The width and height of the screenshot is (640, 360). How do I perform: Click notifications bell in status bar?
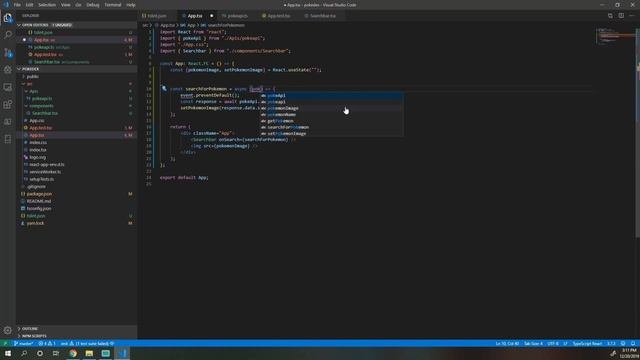point(633,344)
